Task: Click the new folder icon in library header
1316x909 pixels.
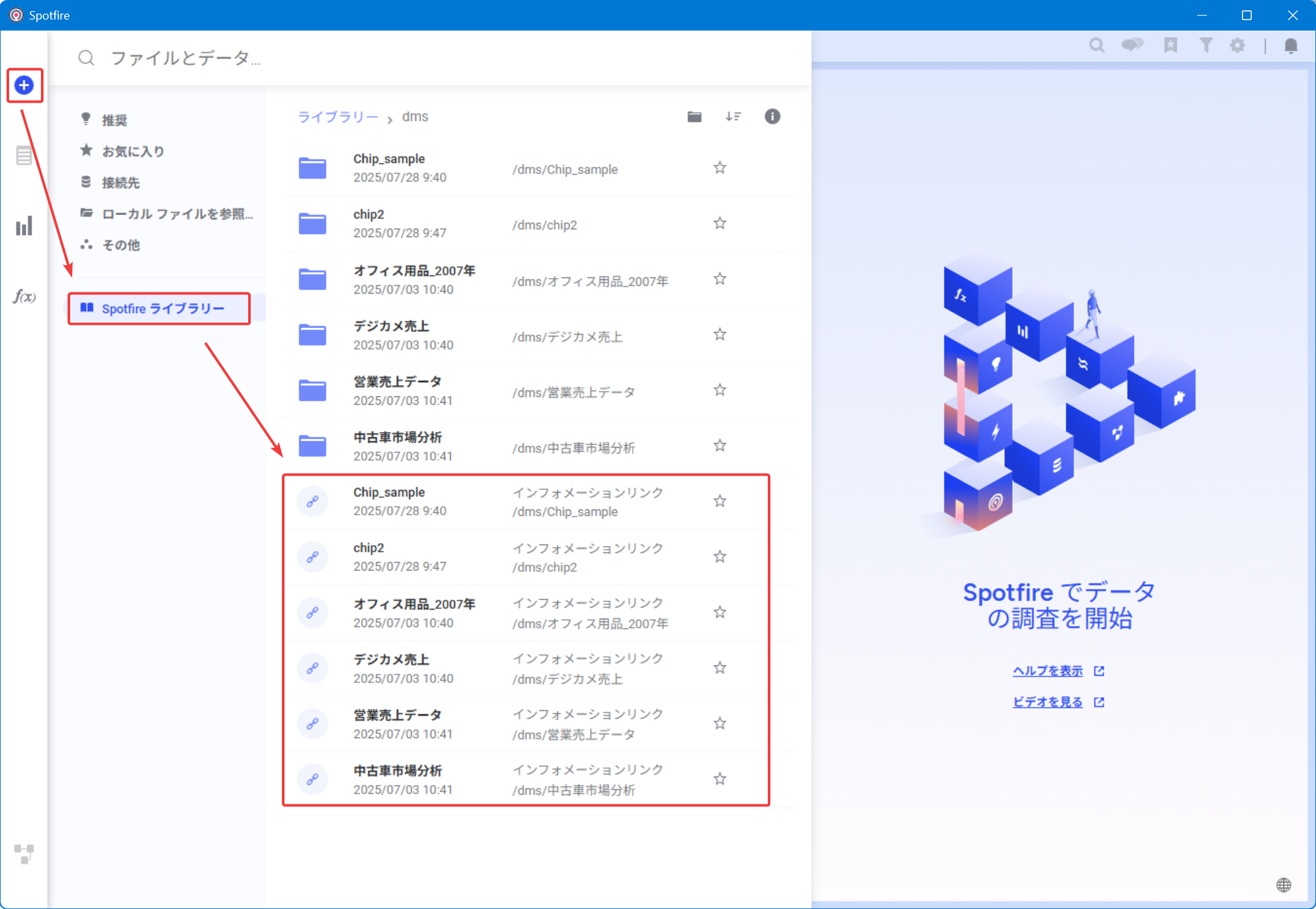Action: 694,116
